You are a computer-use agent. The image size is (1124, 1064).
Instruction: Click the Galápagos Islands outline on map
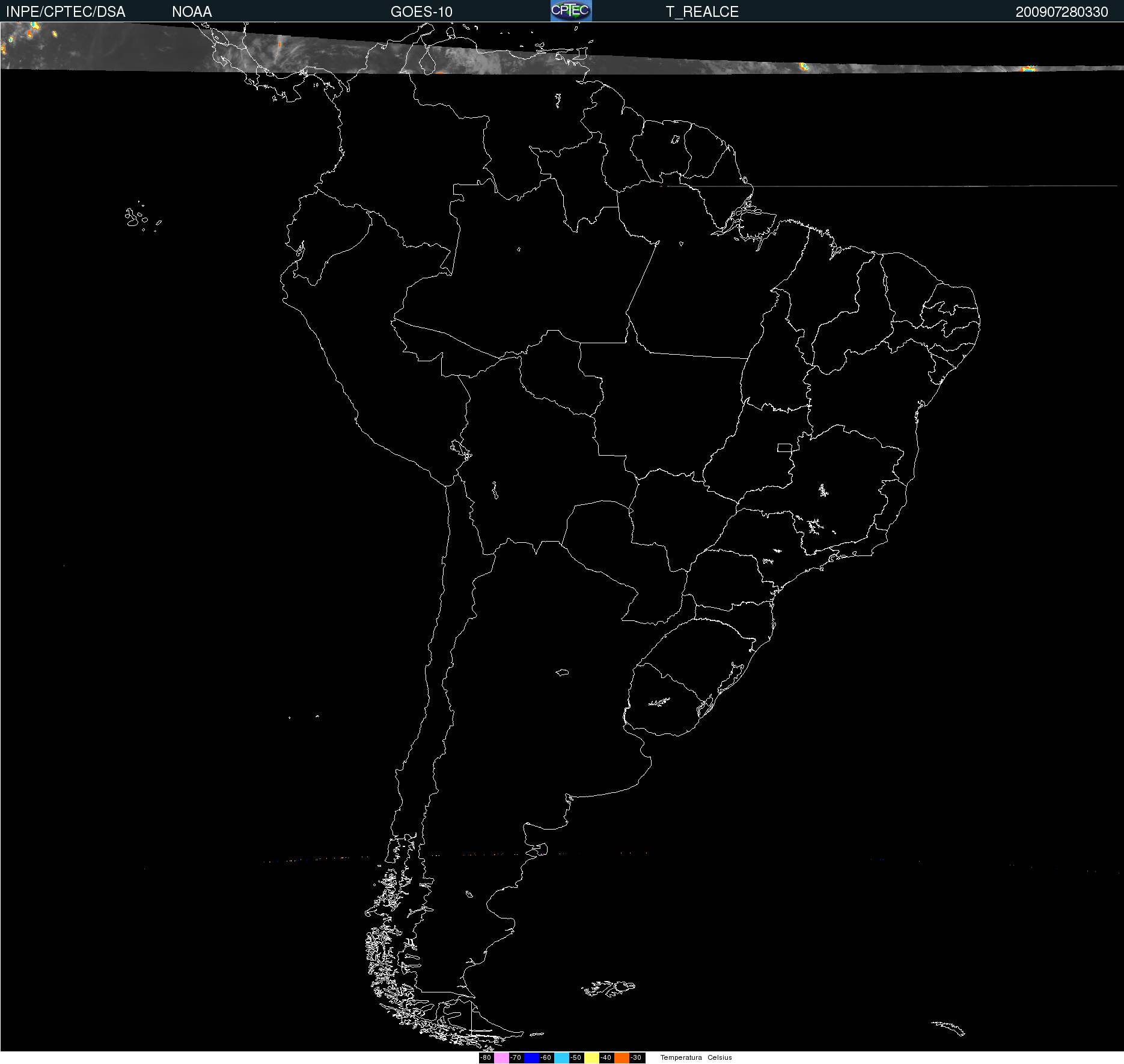[x=137, y=218]
